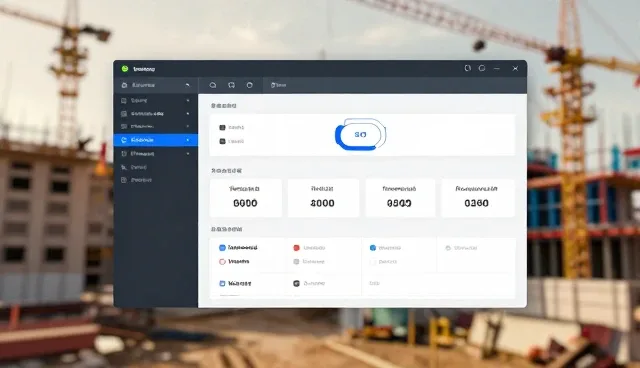This screenshot has width=640, height=368.
Task: Click the dark rounded icon in bottom row
Action: pos(296,283)
